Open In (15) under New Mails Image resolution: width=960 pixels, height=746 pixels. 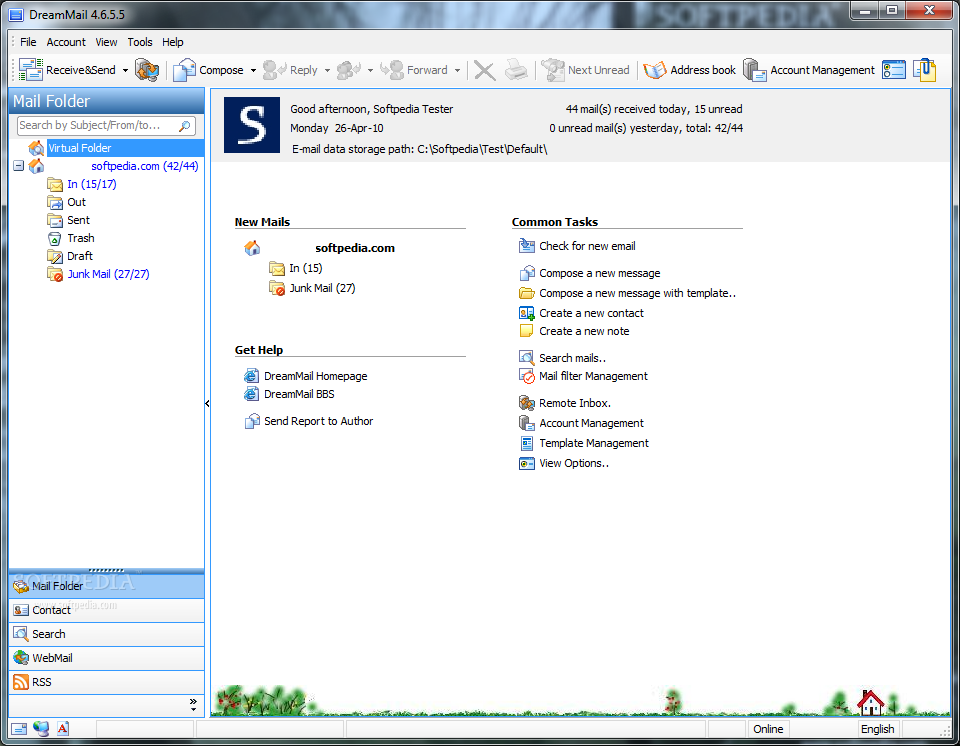coord(306,268)
